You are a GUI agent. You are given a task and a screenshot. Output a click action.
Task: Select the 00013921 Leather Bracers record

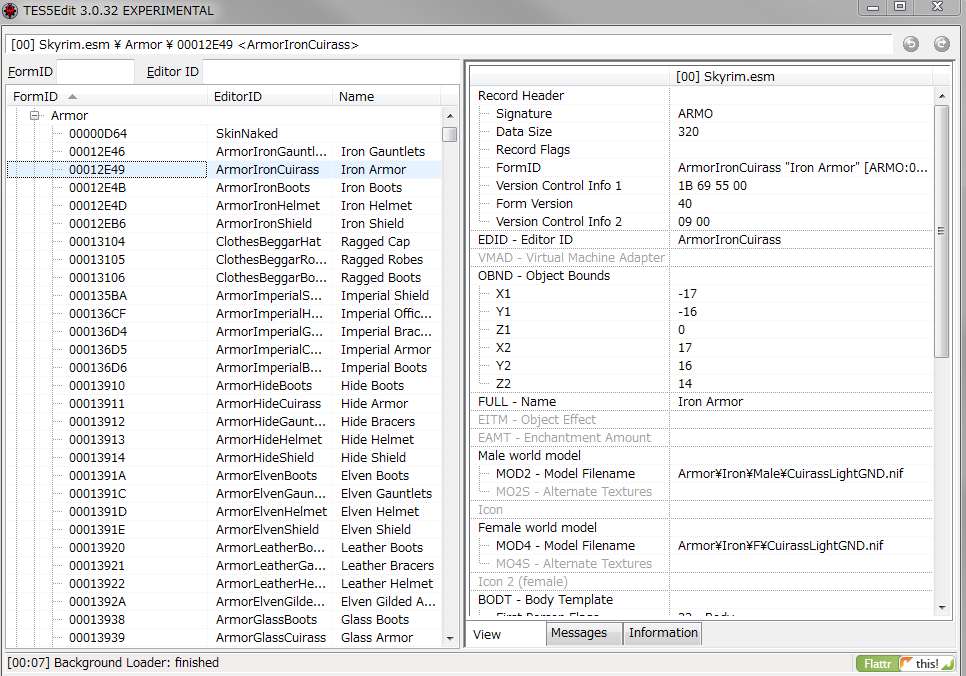(224, 566)
